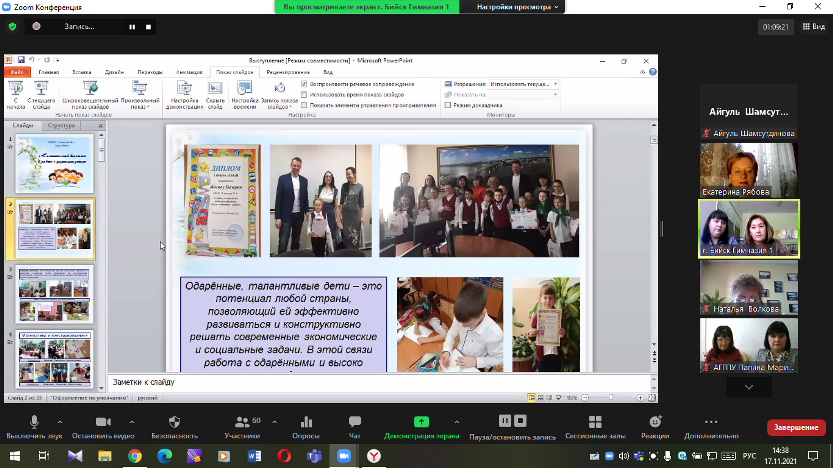Check 'Режим докладчика' option

(x=449, y=105)
